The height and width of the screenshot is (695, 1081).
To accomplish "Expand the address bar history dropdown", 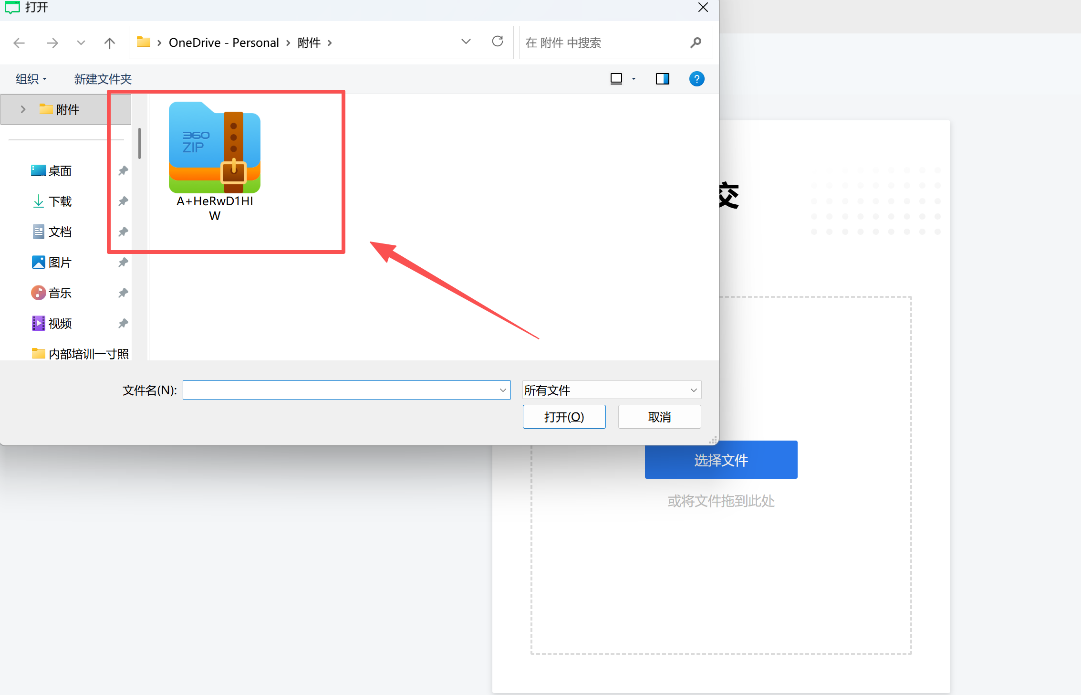I will click(x=466, y=42).
